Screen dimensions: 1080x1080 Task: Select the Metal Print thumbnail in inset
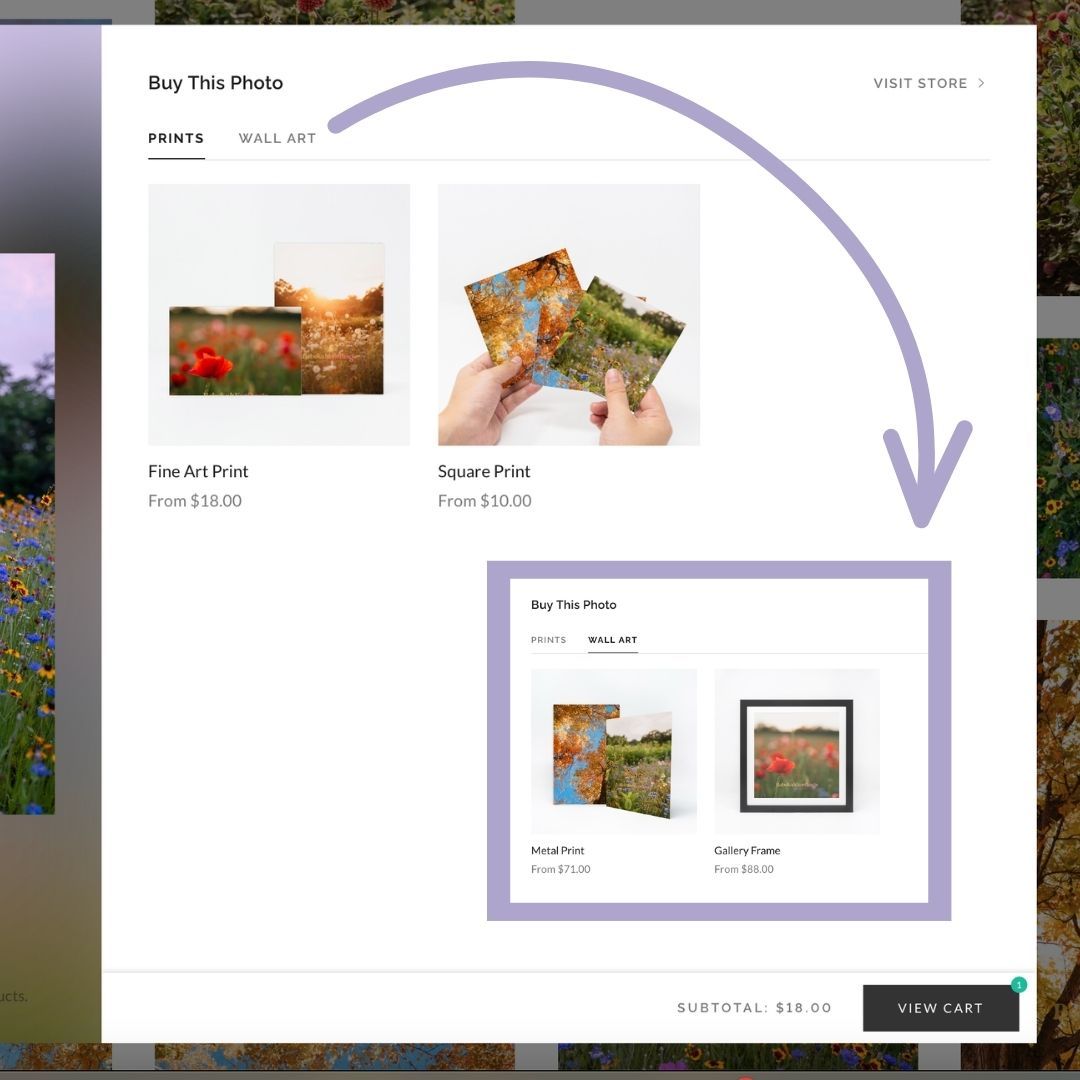614,751
